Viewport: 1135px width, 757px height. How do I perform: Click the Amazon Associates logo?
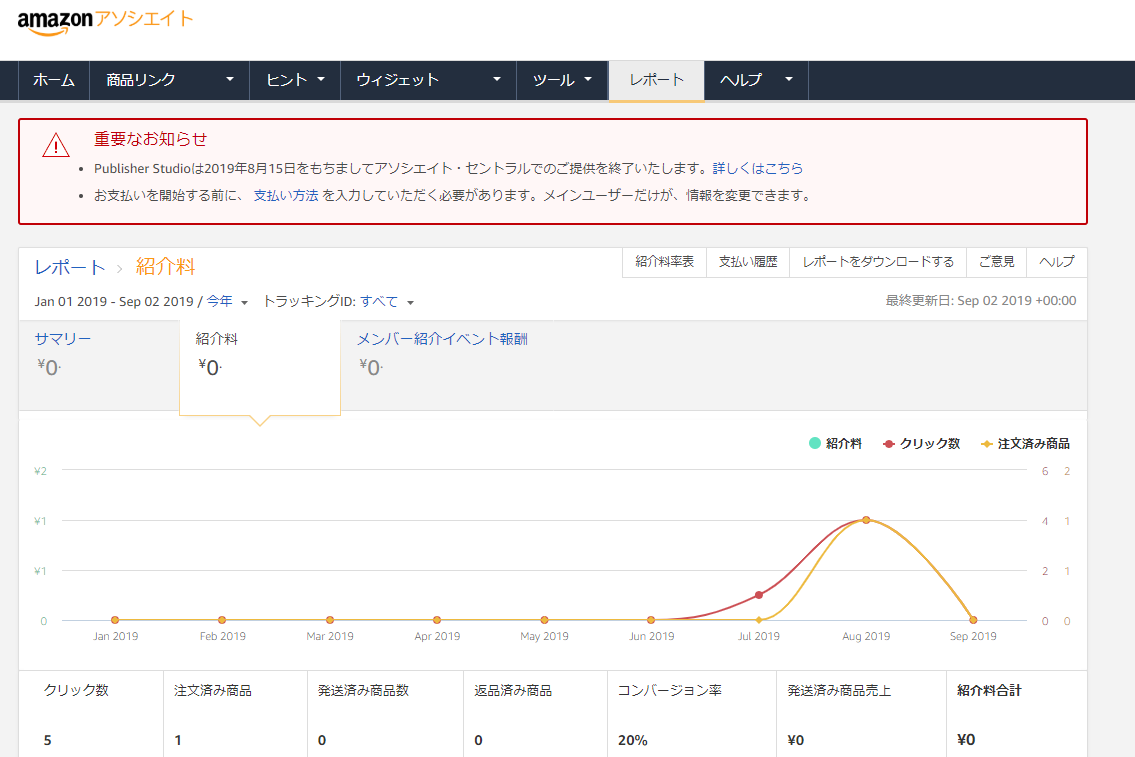(x=106, y=21)
